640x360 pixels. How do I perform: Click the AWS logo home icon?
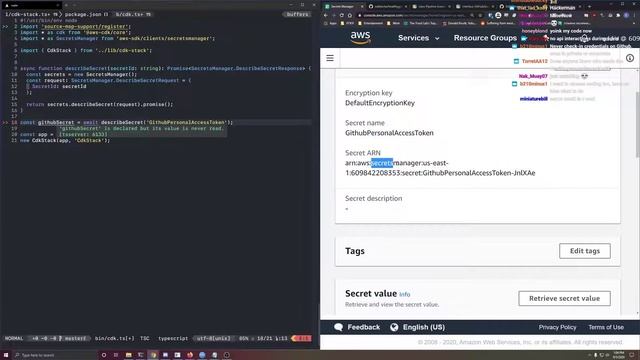[360, 38]
